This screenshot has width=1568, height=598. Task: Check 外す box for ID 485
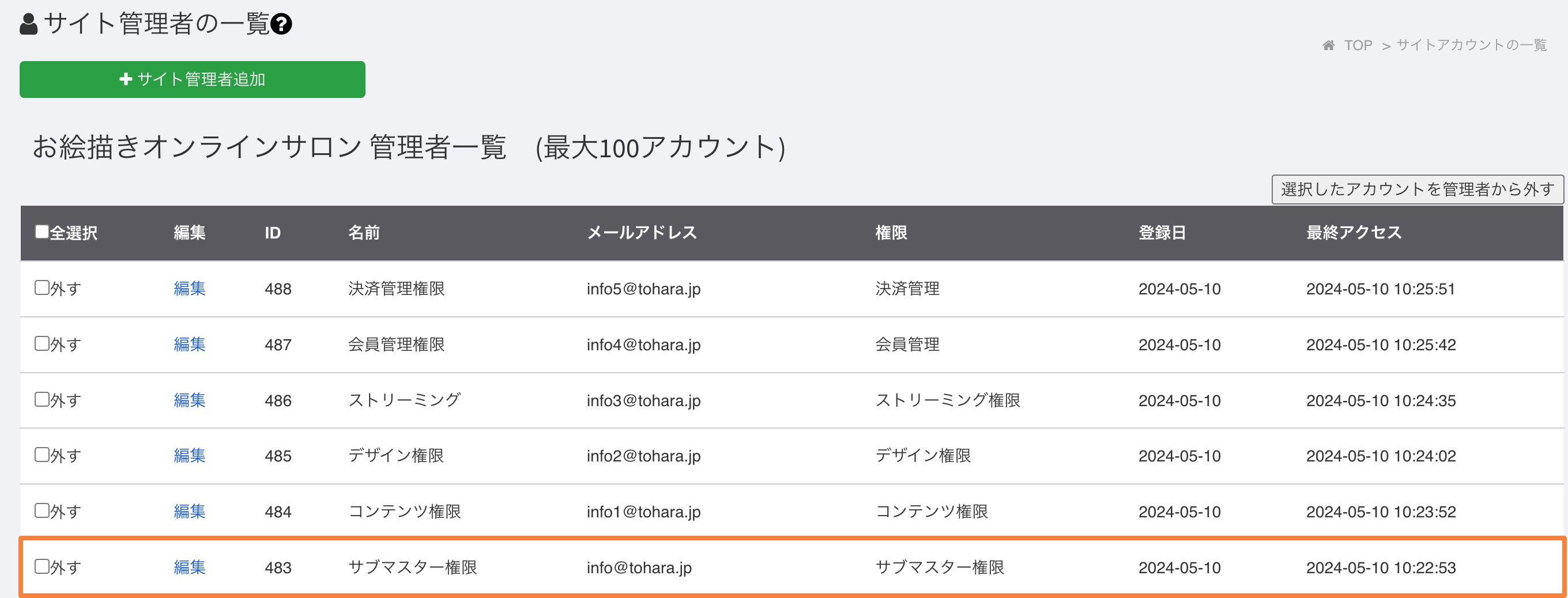(42, 455)
